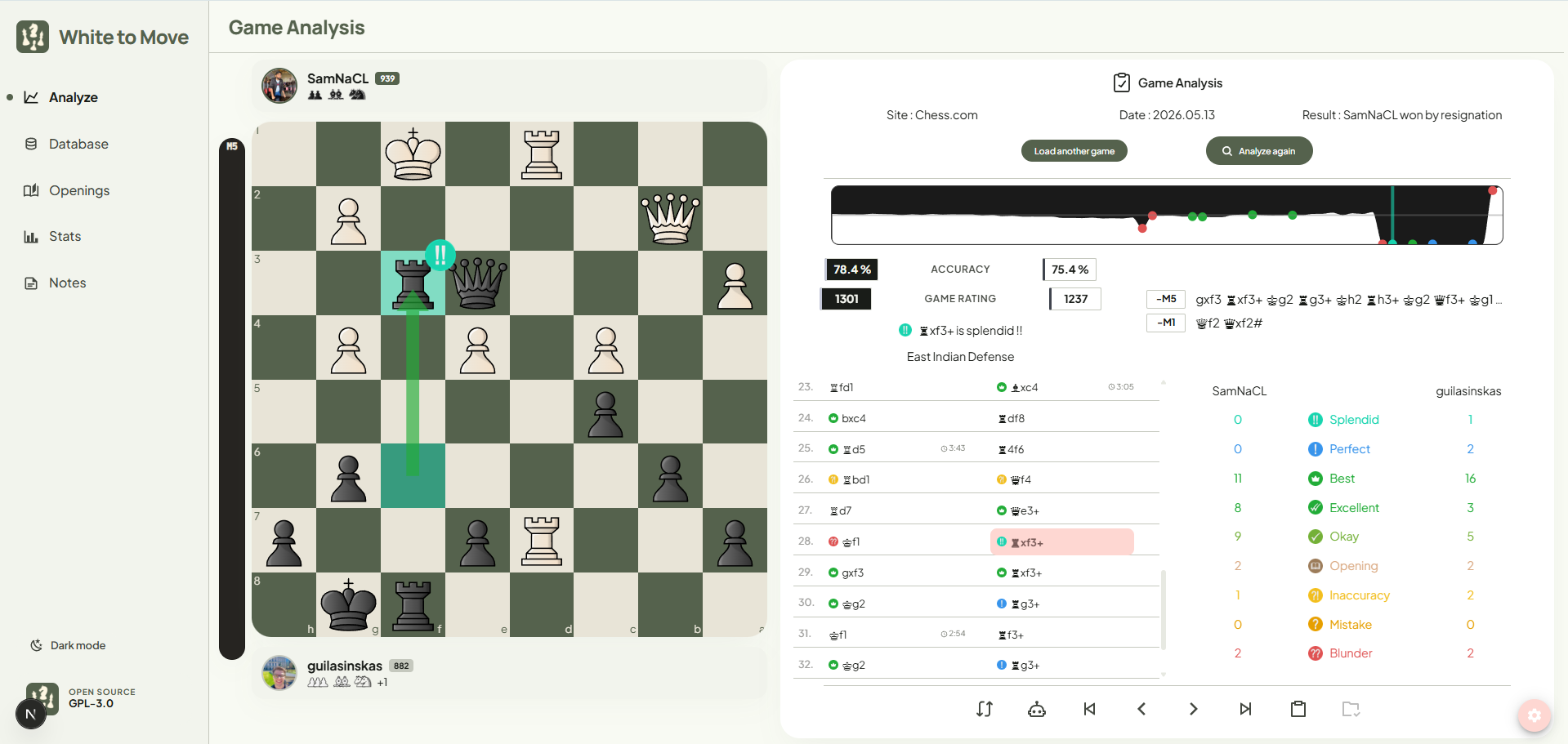The image size is (1568, 744).
Task: Click the double-exclamation splendid badge on board
Action: [440, 255]
